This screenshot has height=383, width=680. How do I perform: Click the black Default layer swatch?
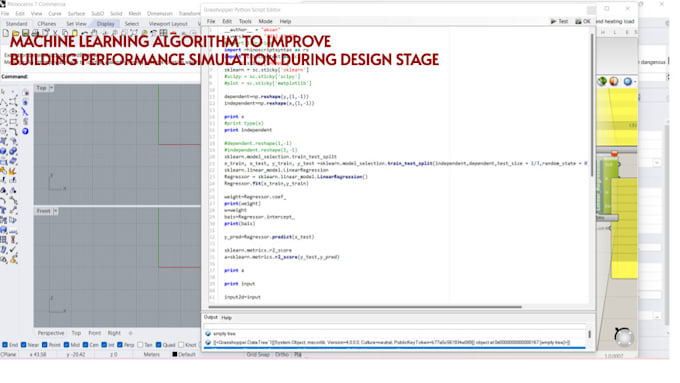175,354
